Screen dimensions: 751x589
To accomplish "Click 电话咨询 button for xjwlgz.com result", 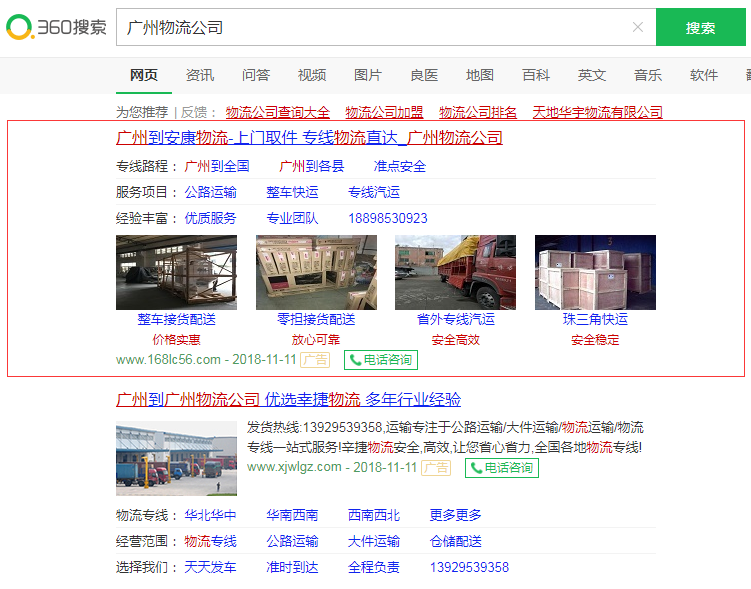I will coord(502,468).
